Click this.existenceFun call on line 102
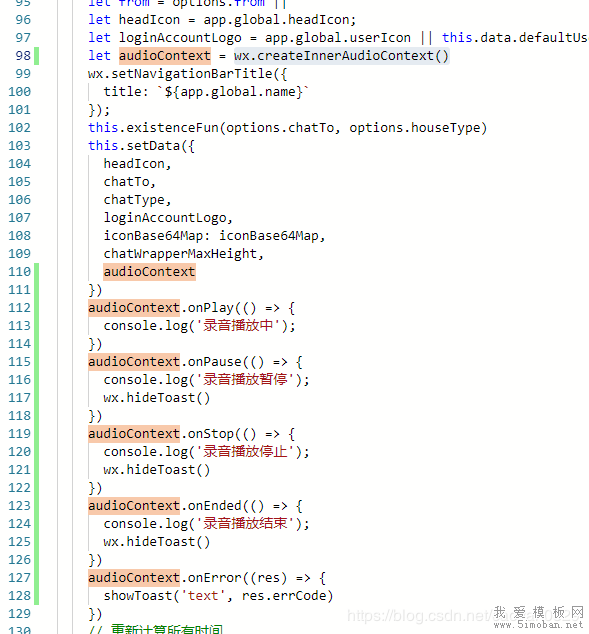This screenshot has width=589, height=634. tap(153, 128)
